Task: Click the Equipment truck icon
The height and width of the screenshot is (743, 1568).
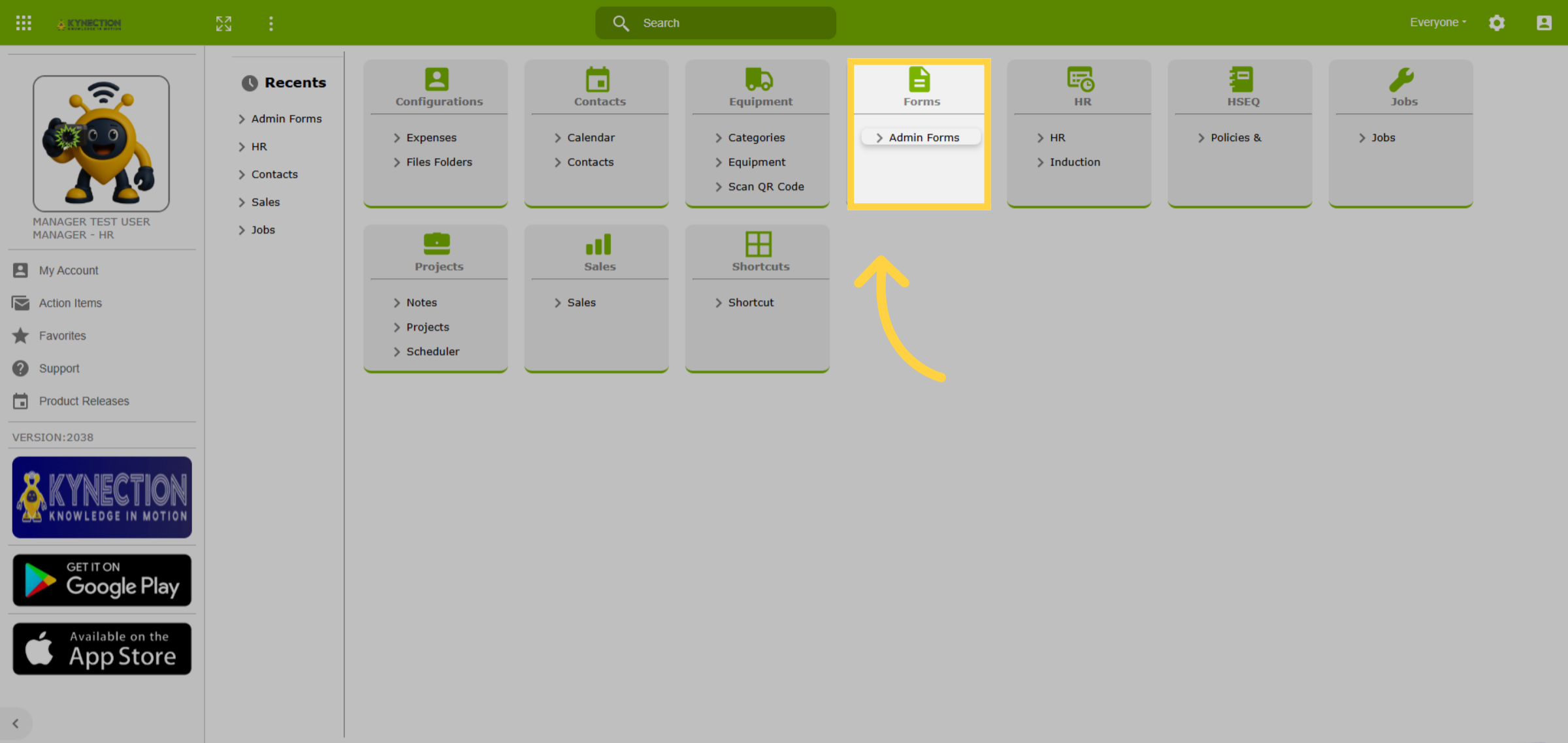Action: 759,79
